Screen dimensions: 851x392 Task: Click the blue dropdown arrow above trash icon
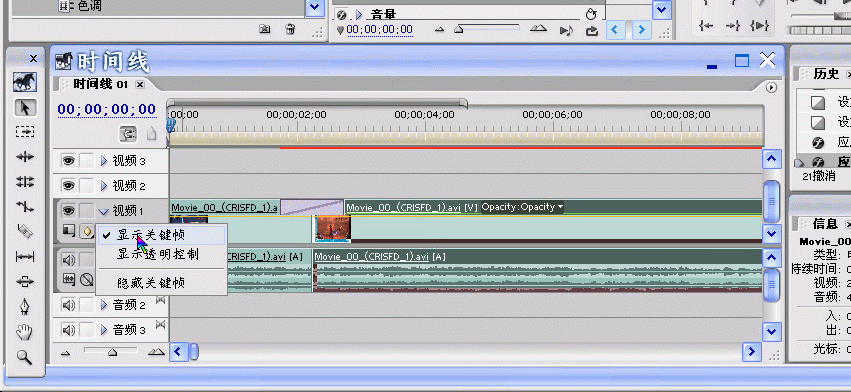(315, 7)
